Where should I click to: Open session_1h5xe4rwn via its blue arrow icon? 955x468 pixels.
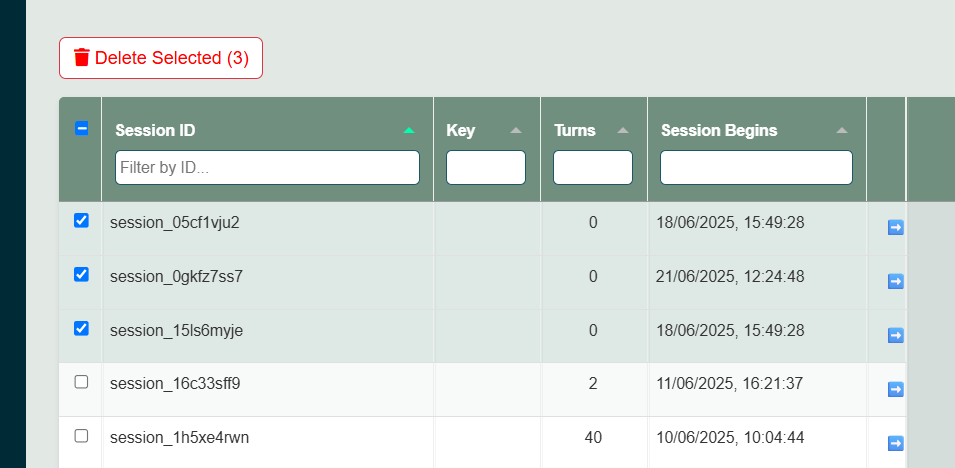(895, 443)
